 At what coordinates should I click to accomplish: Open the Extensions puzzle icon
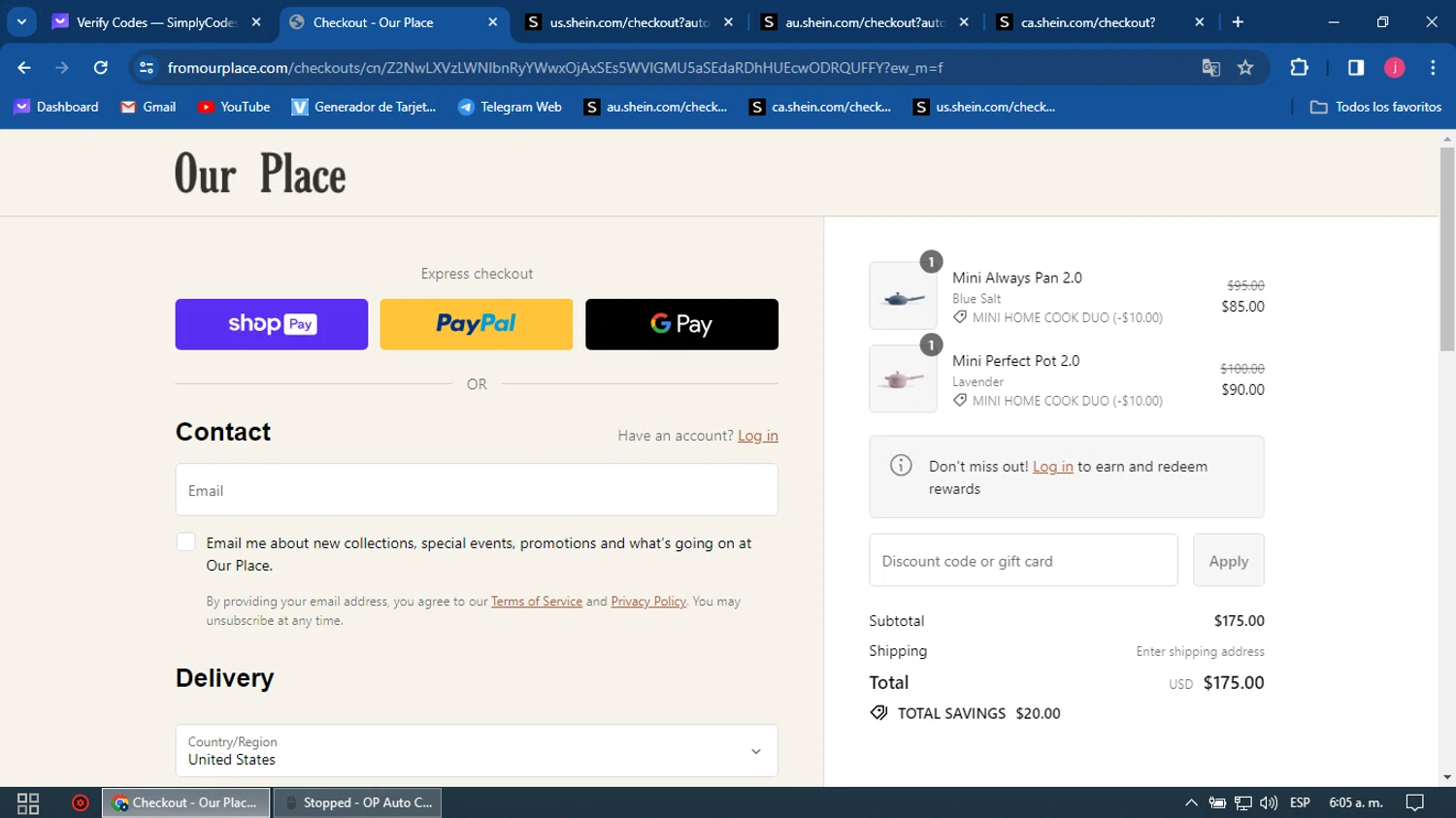click(x=1299, y=67)
